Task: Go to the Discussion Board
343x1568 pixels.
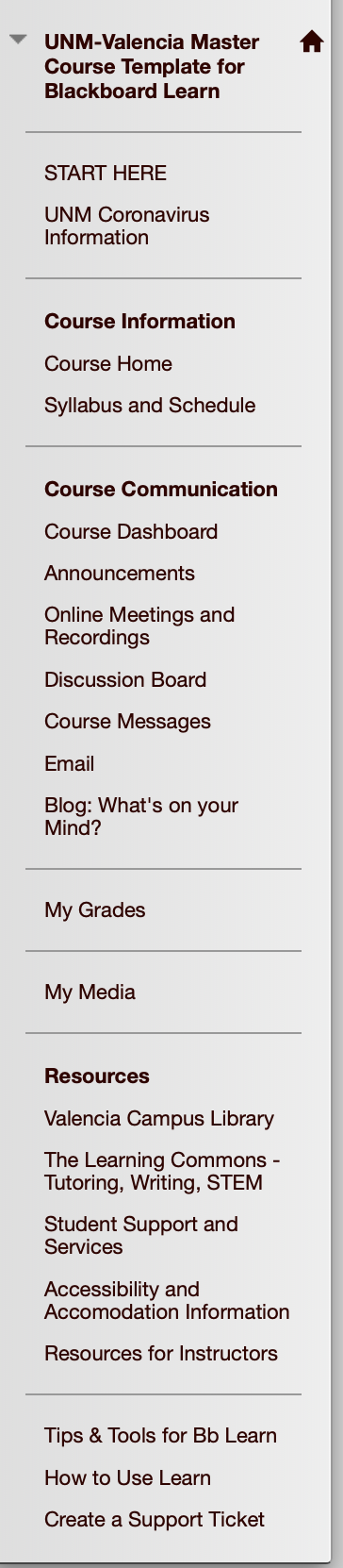Action: [x=125, y=679]
